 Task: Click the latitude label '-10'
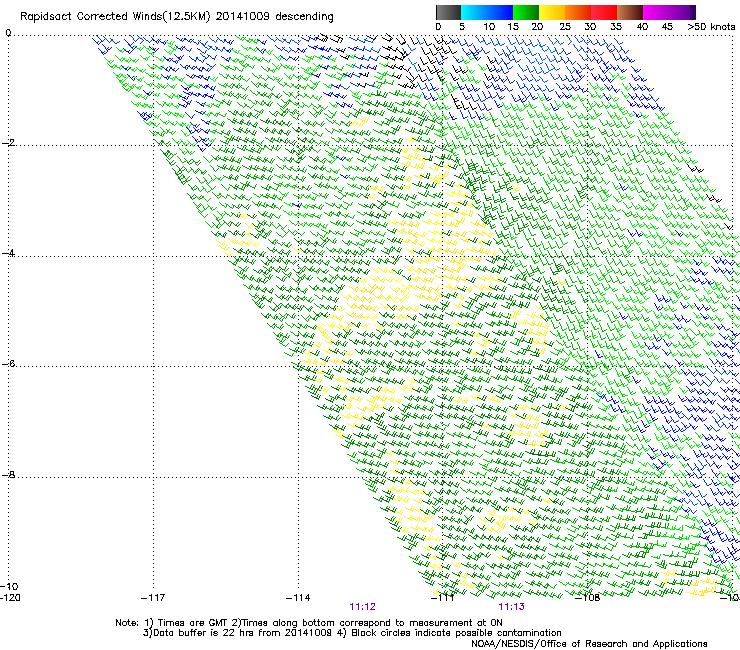[9, 586]
